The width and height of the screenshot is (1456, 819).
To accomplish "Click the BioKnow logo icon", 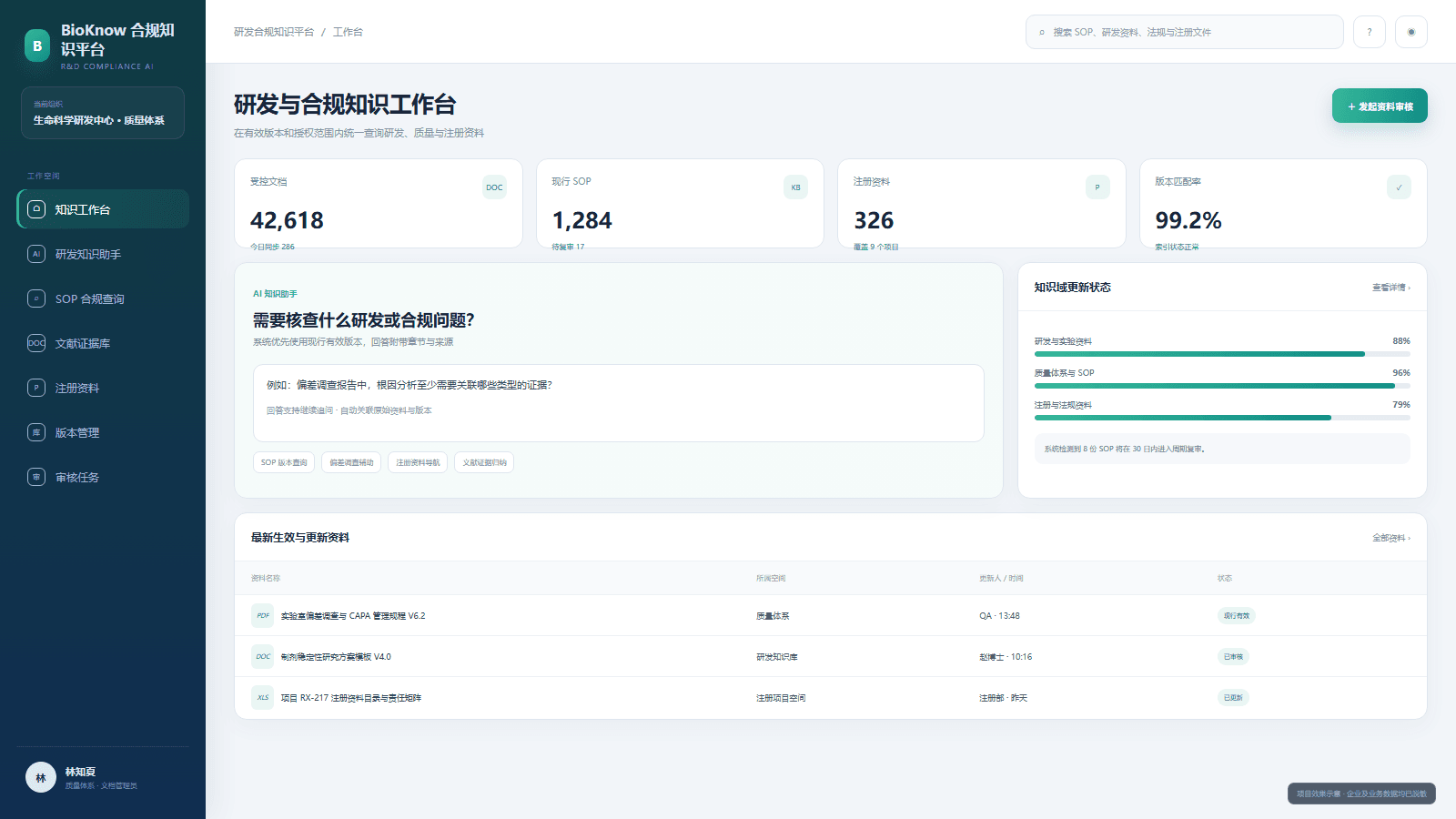I will click(37, 45).
